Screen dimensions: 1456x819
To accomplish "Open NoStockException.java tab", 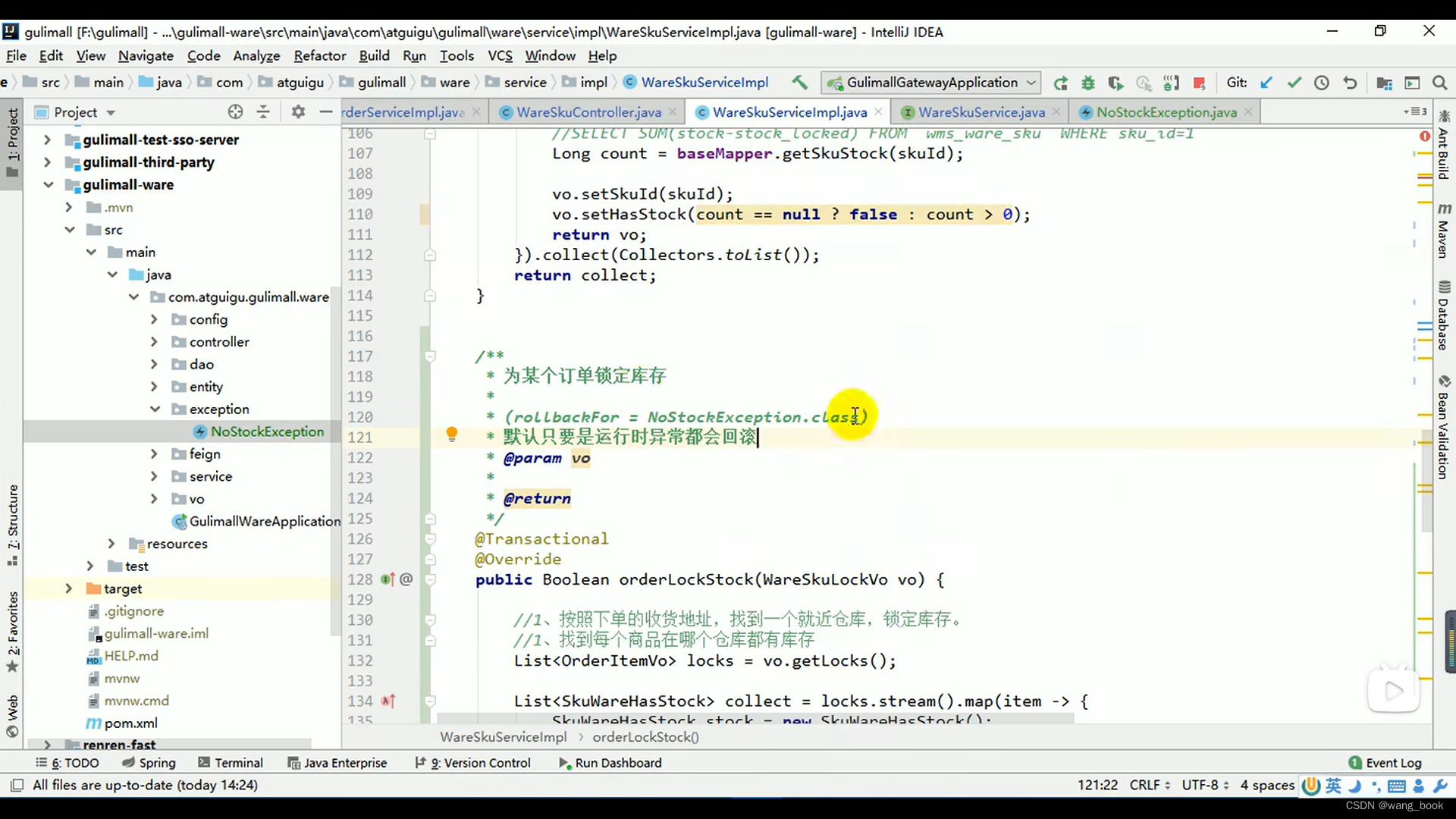I will (x=1167, y=112).
